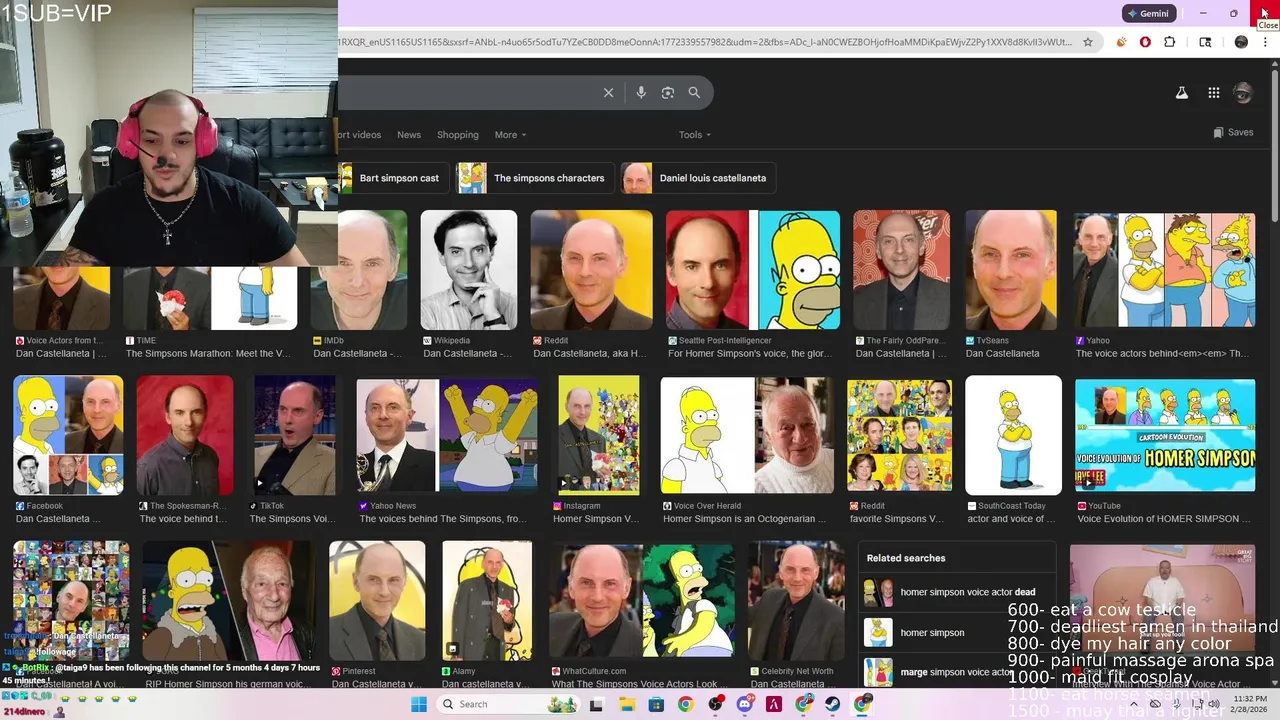This screenshot has height=720, width=1280.
Task: Open the Yahoo News Homer cheering image
Action: tap(447, 435)
